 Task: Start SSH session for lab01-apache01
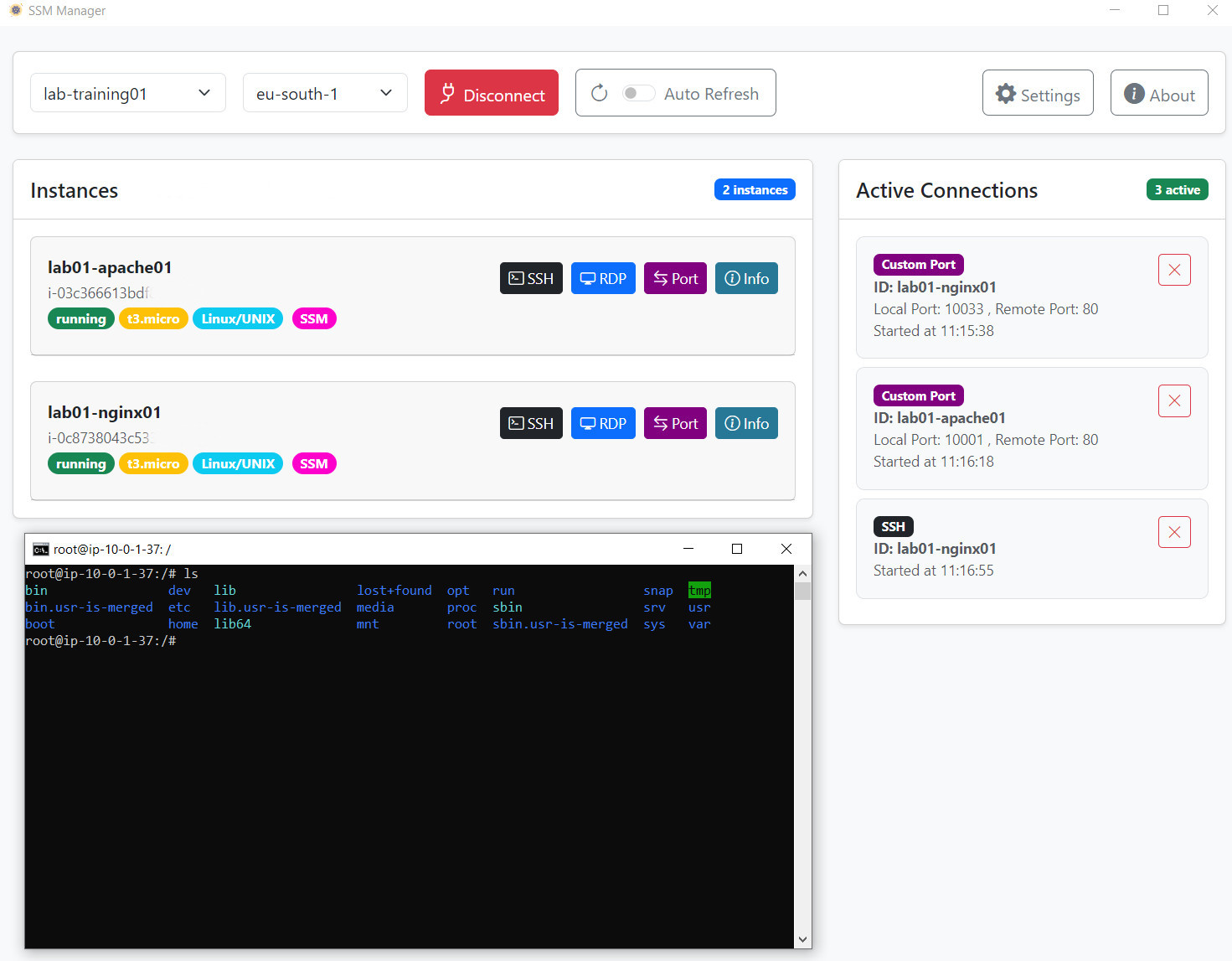[531, 278]
